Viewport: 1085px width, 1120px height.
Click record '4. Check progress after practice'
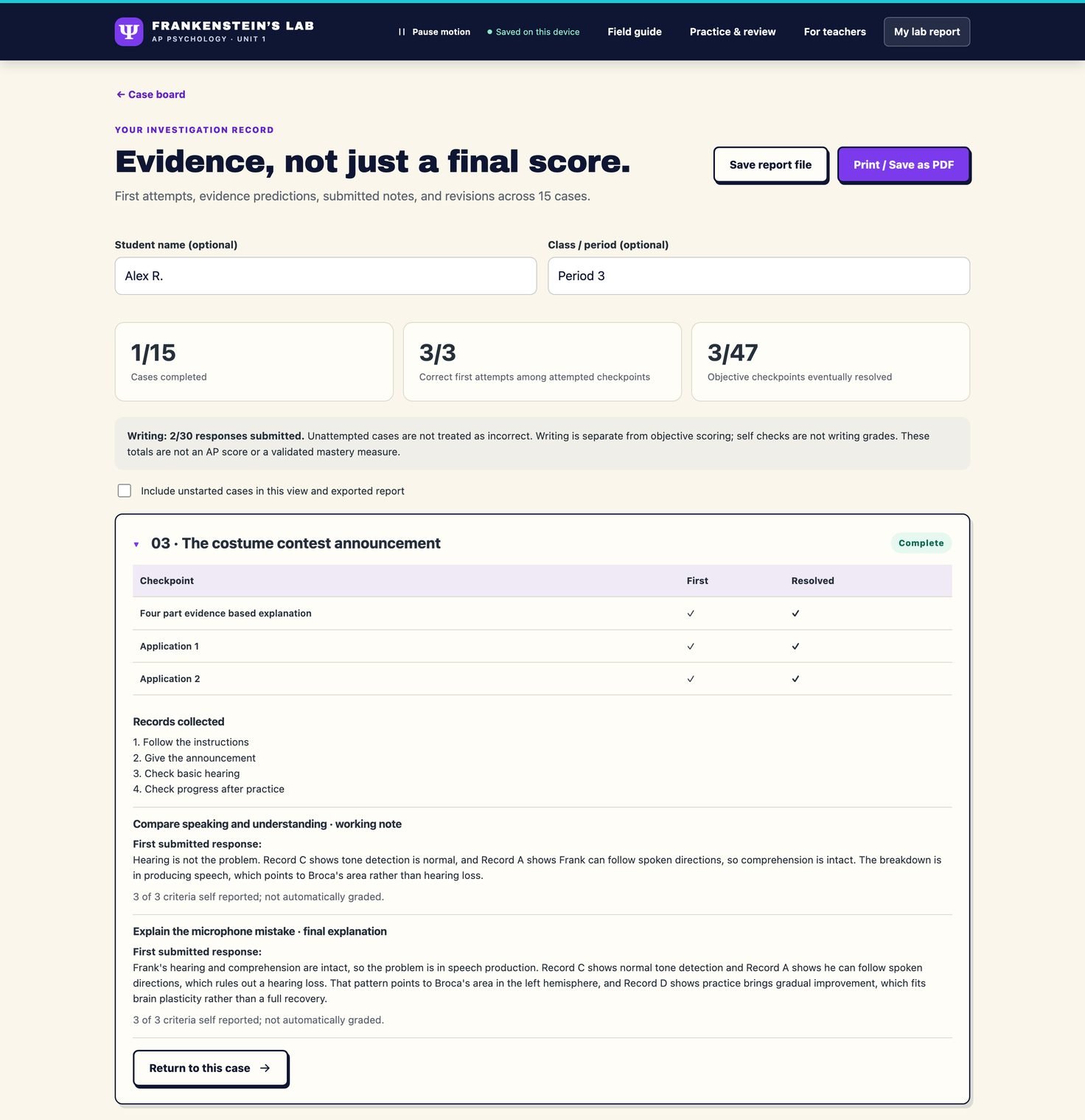(209, 789)
